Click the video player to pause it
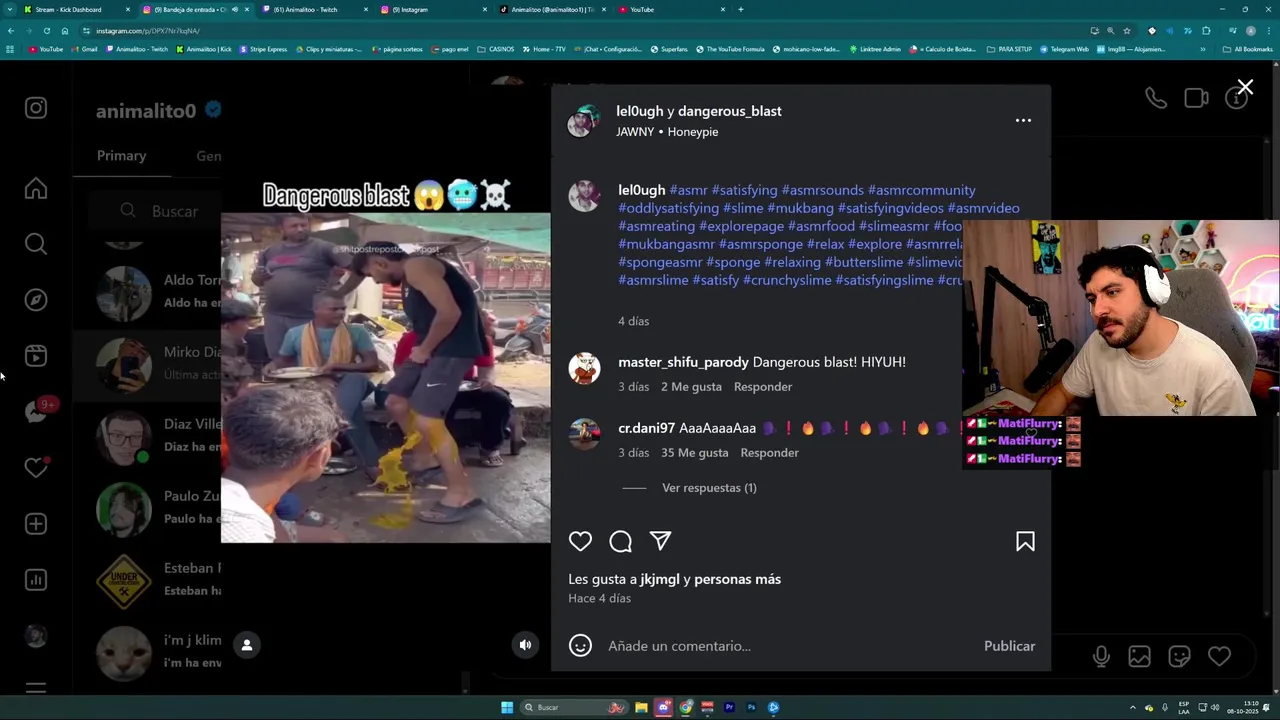This screenshot has width=1280, height=720. pyautogui.click(x=386, y=377)
